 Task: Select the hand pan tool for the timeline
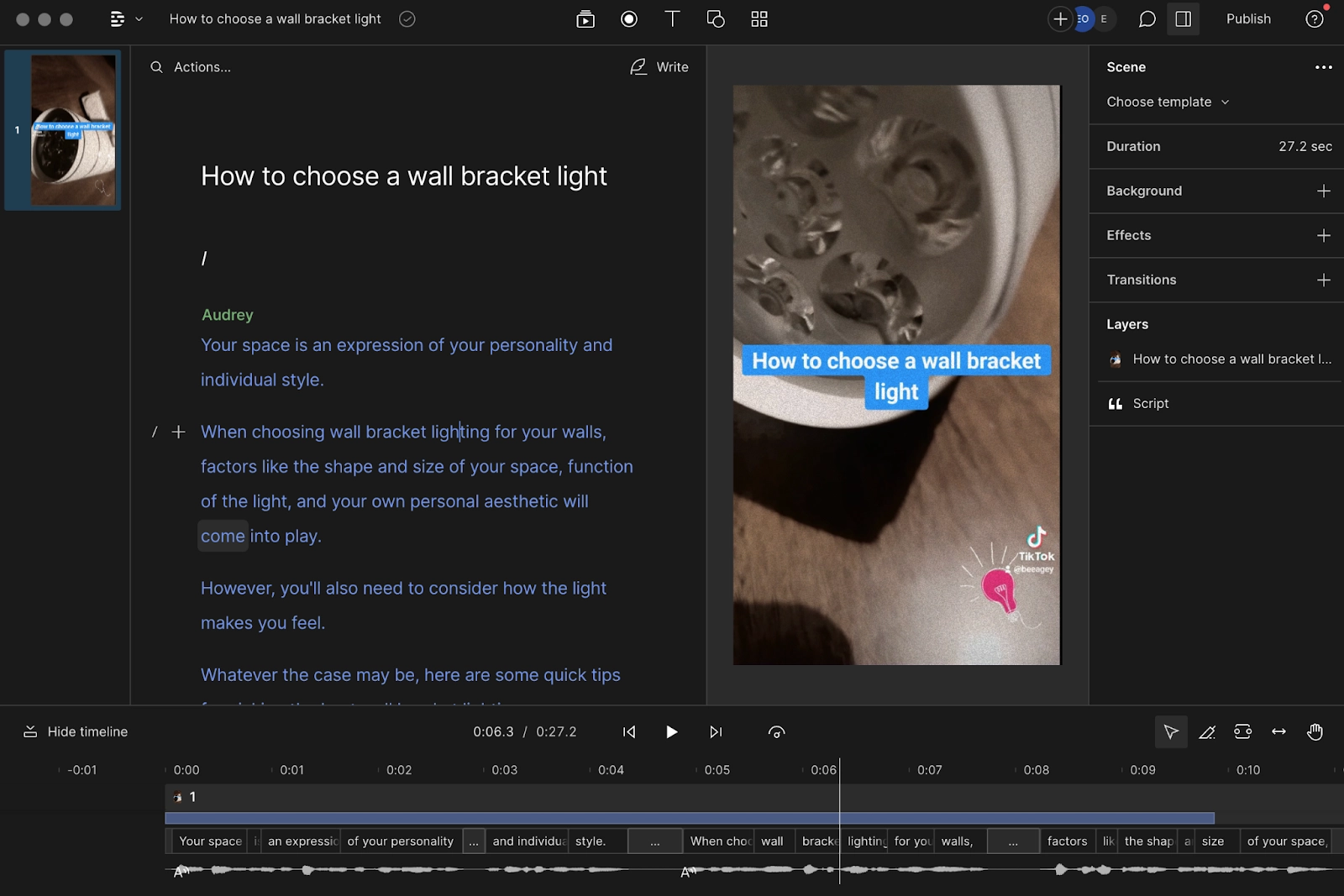pyautogui.click(x=1315, y=731)
